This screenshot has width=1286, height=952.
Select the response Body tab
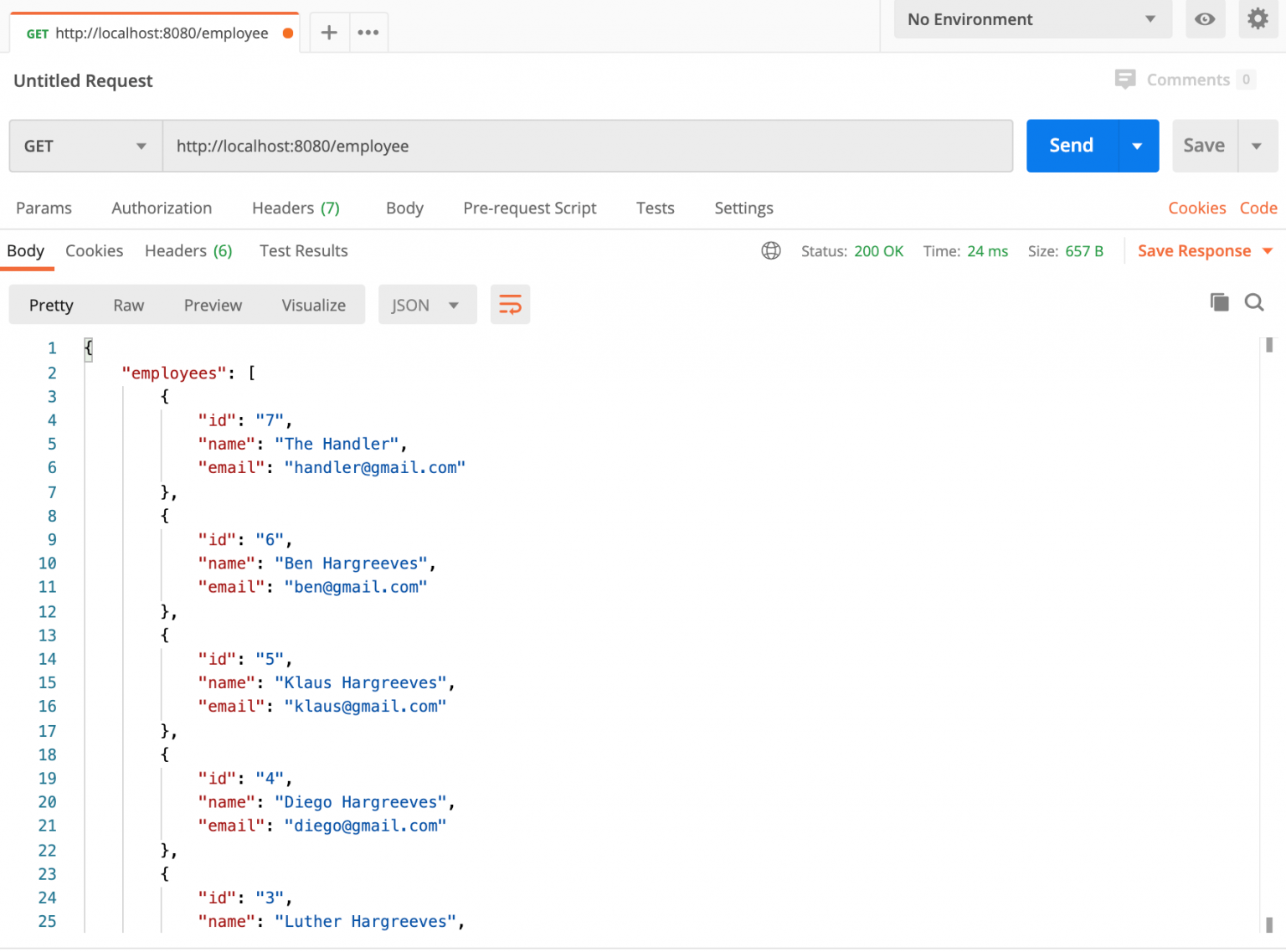click(x=26, y=250)
